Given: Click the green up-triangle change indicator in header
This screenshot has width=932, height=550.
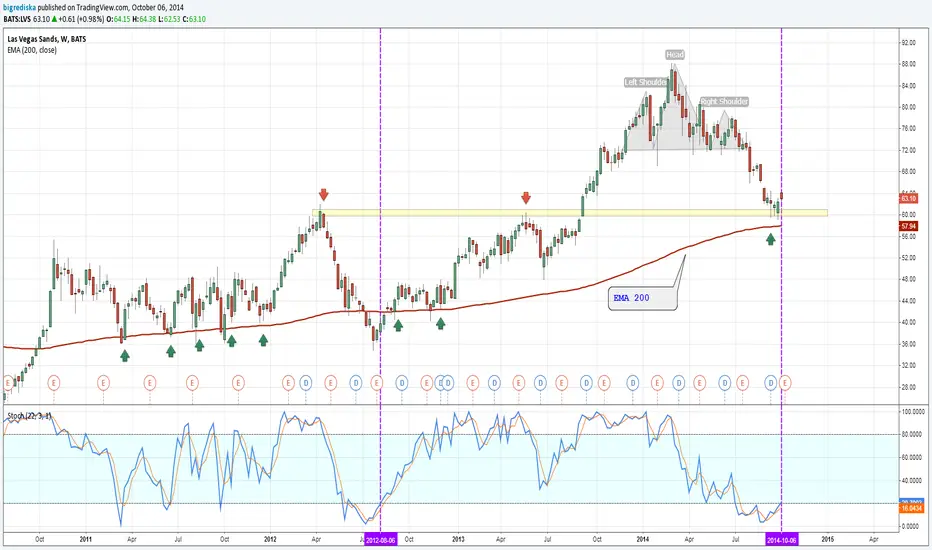Looking at the screenshot, I should [x=54, y=19].
